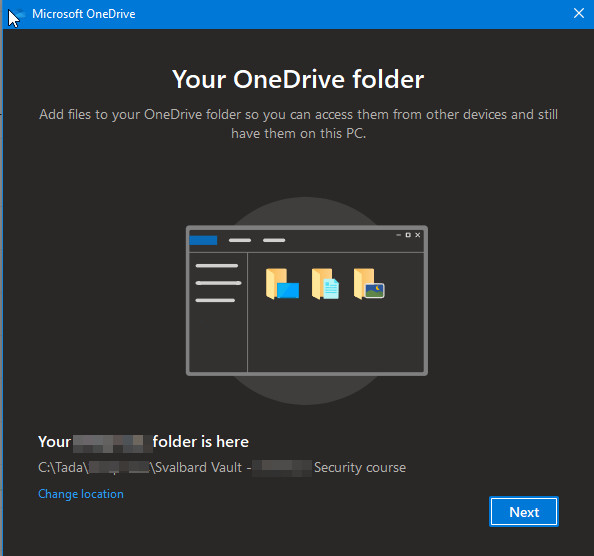Click the folder with document icon
This screenshot has width=594, height=556.
[325, 284]
